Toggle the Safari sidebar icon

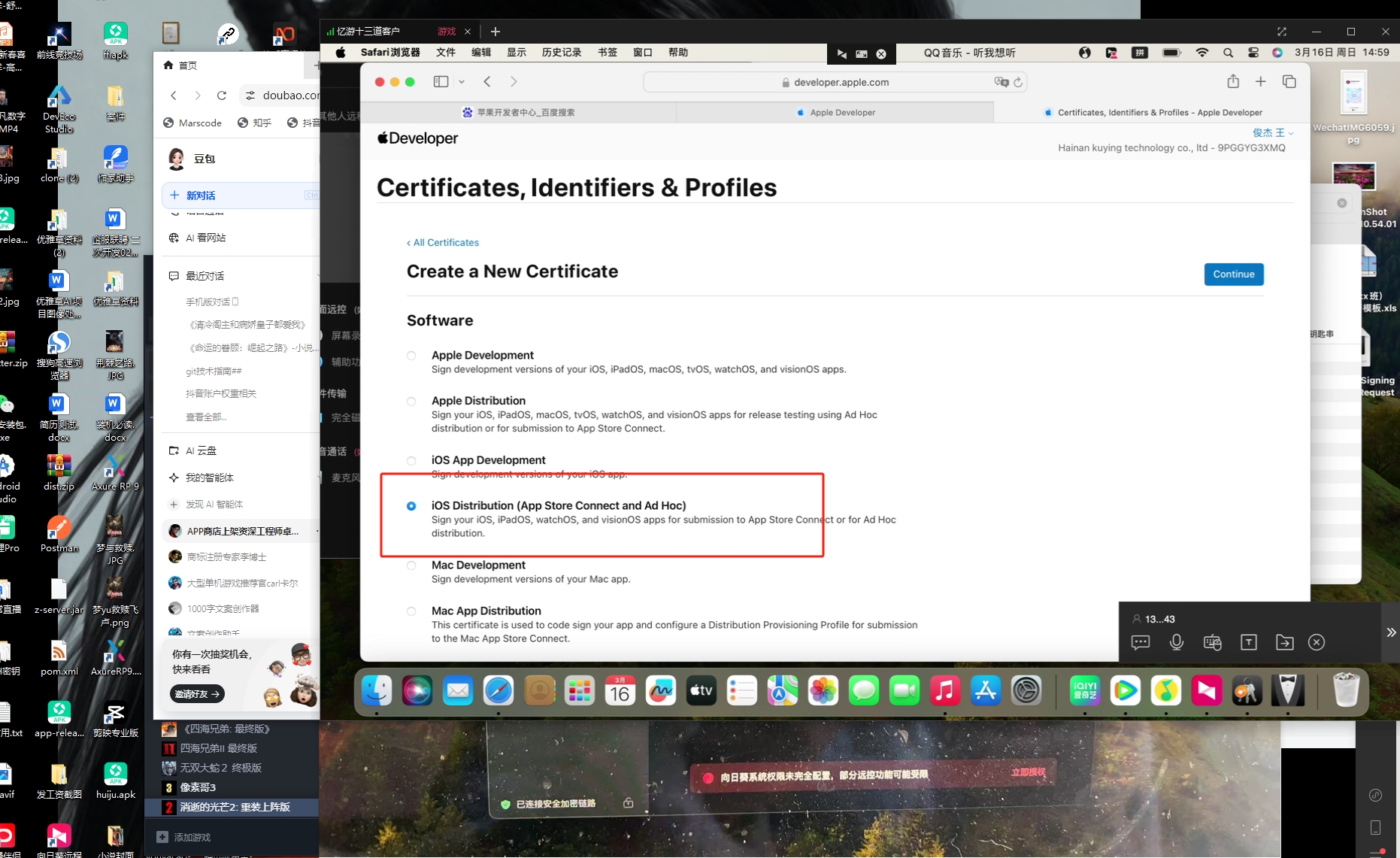pyautogui.click(x=441, y=82)
